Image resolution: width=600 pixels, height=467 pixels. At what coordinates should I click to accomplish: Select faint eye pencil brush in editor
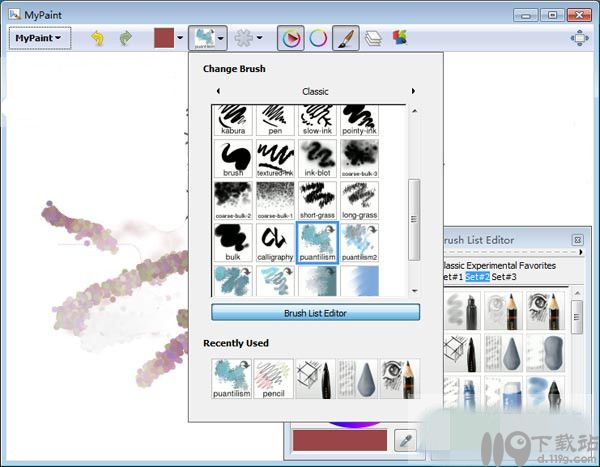pos(503,311)
